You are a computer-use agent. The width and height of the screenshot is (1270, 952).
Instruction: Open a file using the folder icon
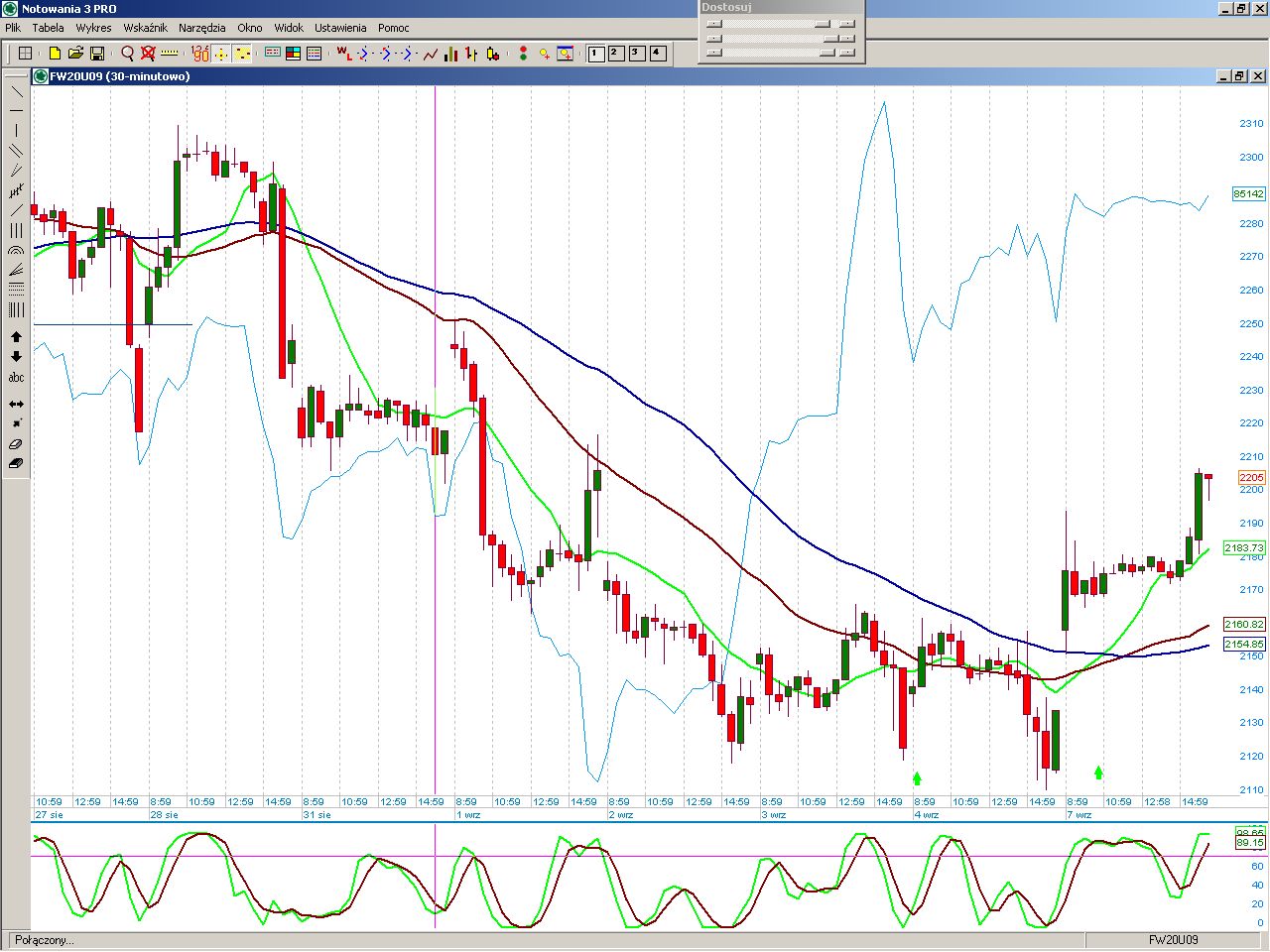point(75,54)
